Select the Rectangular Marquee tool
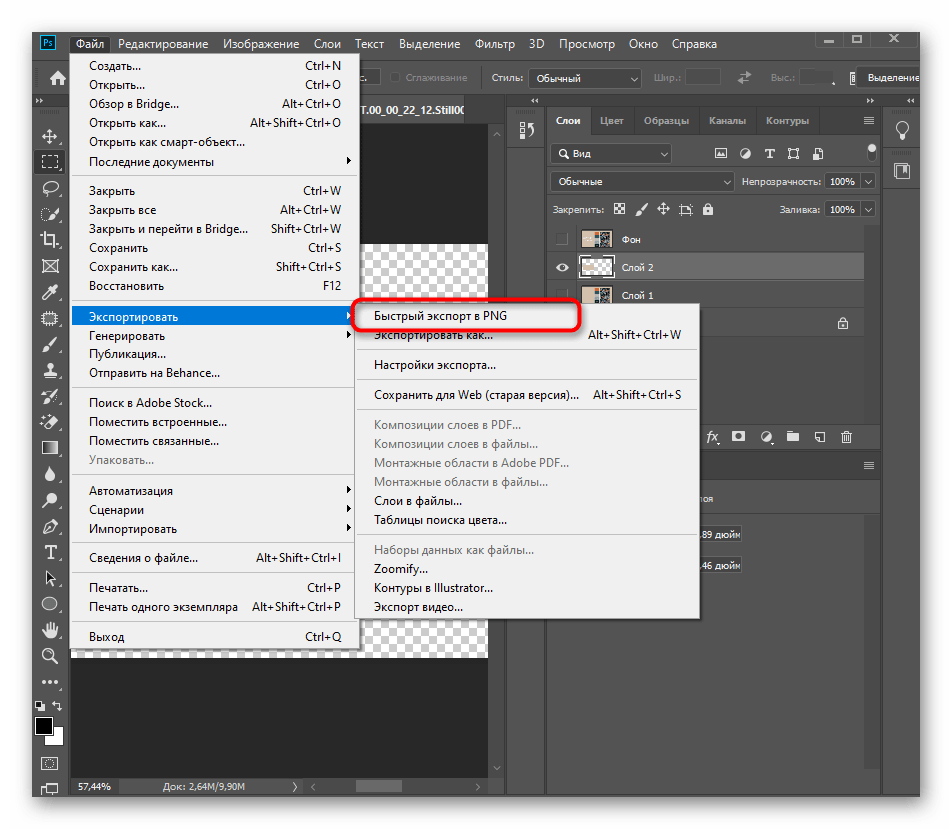952x829 pixels. click(x=50, y=162)
